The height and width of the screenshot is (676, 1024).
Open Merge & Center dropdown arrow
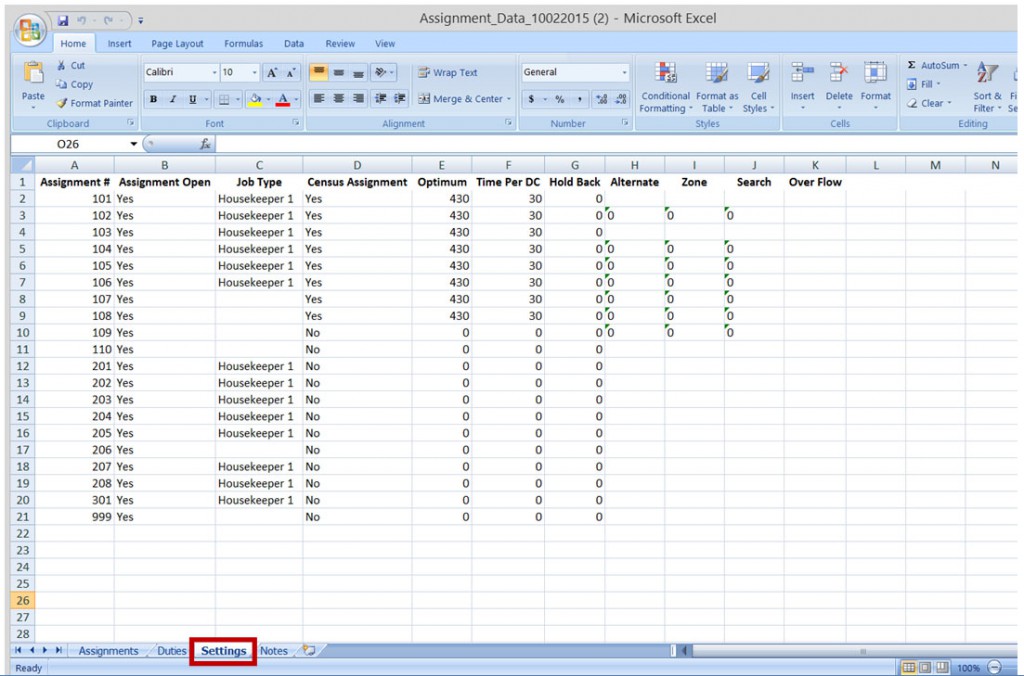coord(508,99)
